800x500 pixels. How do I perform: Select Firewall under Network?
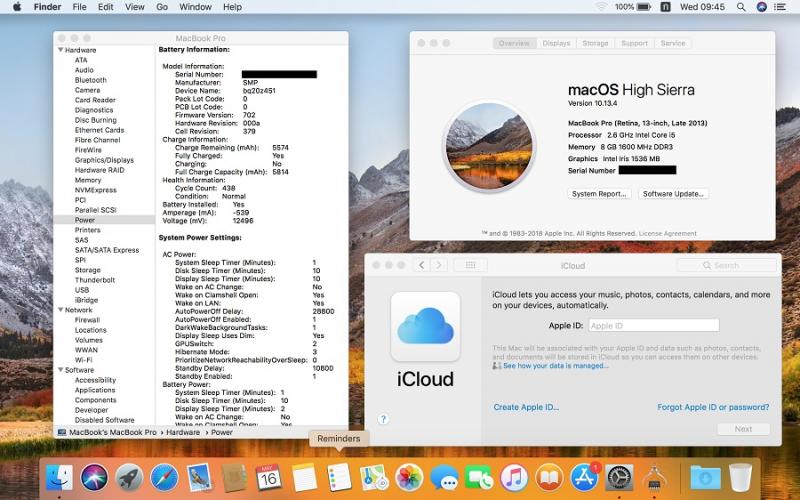pyautogui.click(x=87, y=320)
